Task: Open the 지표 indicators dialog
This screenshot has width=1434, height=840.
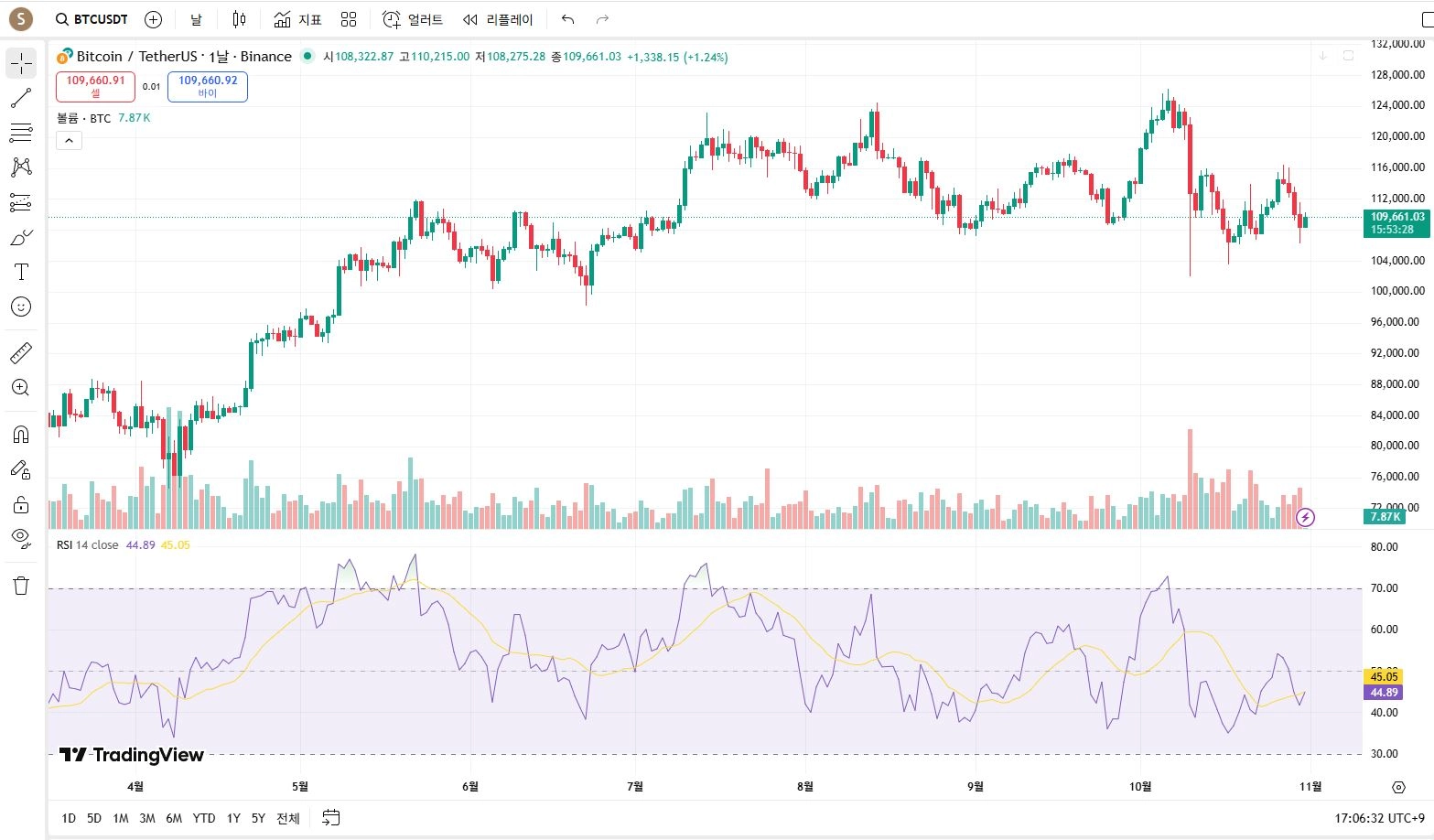Action: pyautogui.click(x=298, y=19)
